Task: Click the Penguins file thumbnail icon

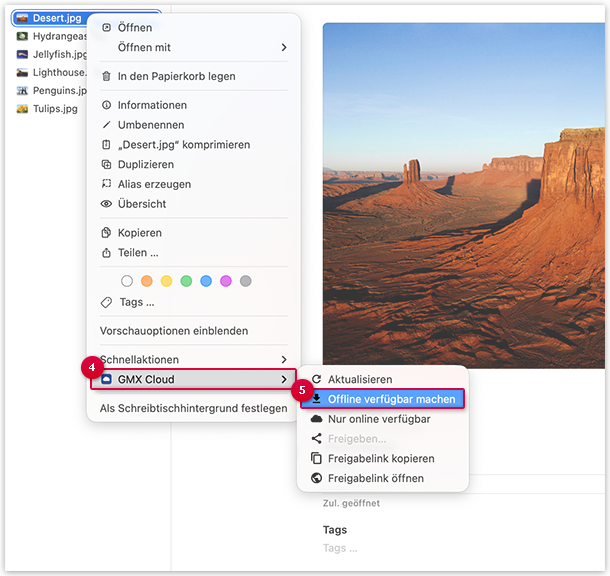Action: 22,91
